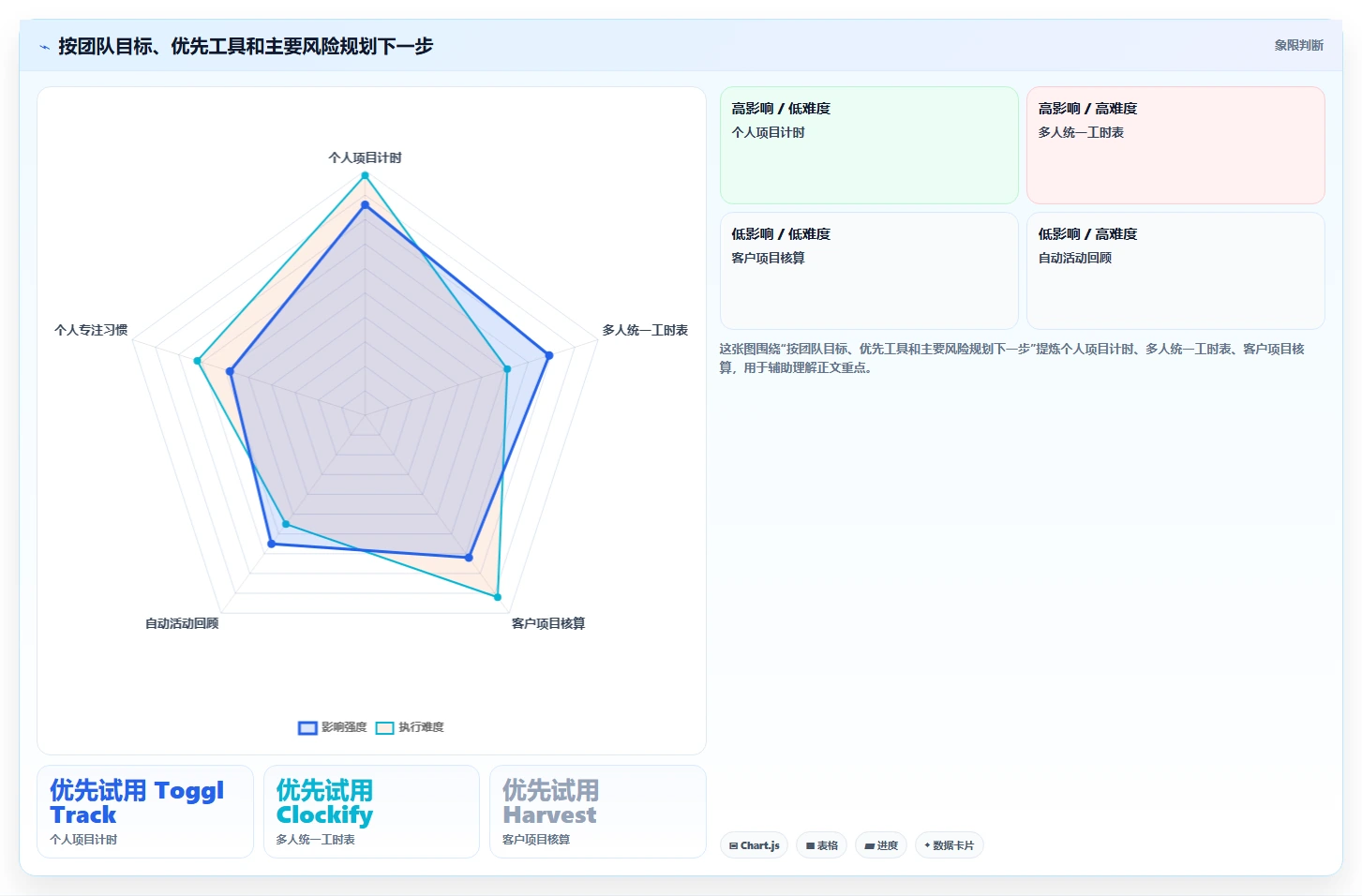Select the 优先试用 Toggl Track card
The height and width of the screenshot is (896, 1362).
click(x=145, y=812)
